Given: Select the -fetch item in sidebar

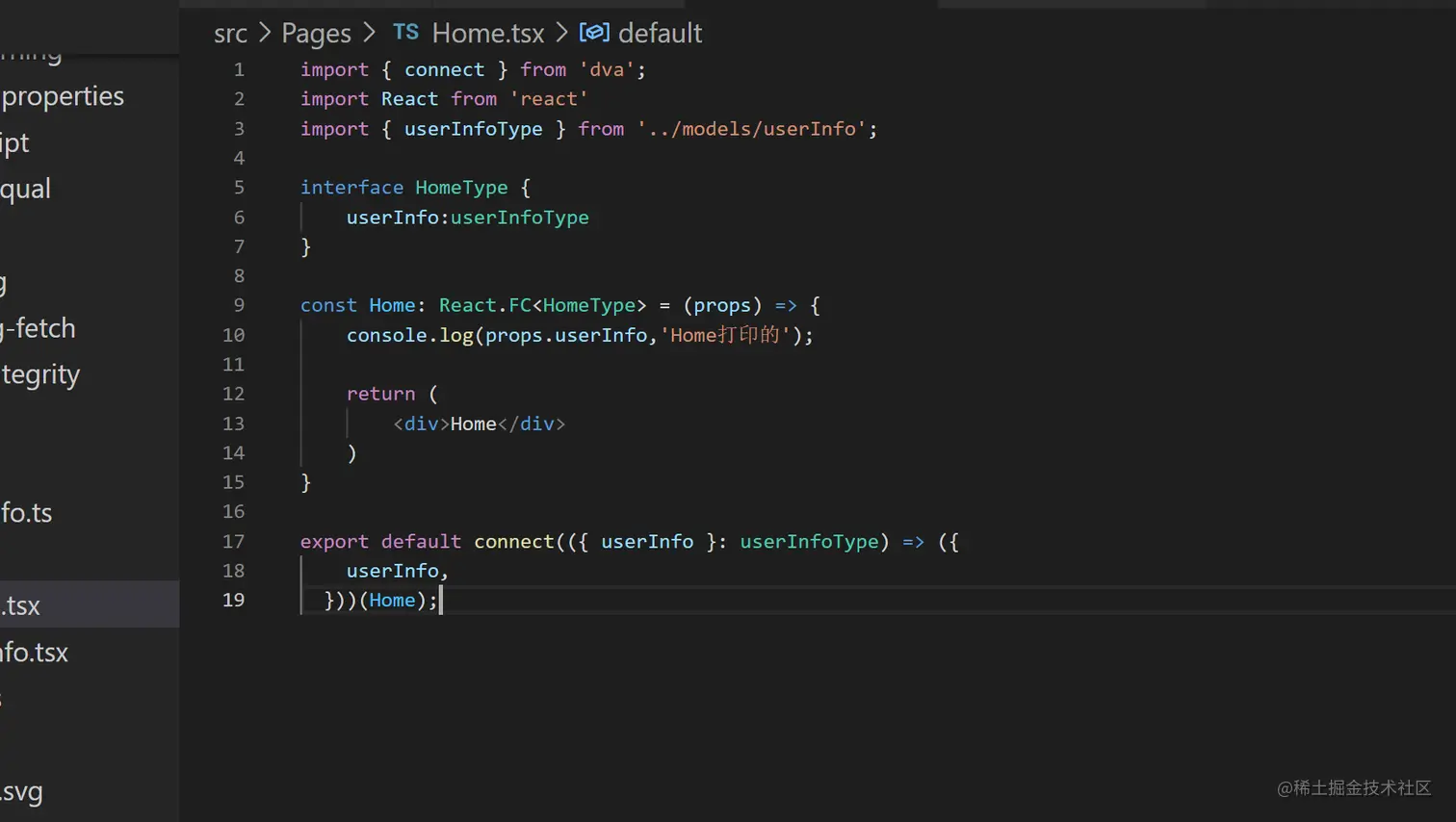Looking at the screenshot, I should (x=38, y=329).
